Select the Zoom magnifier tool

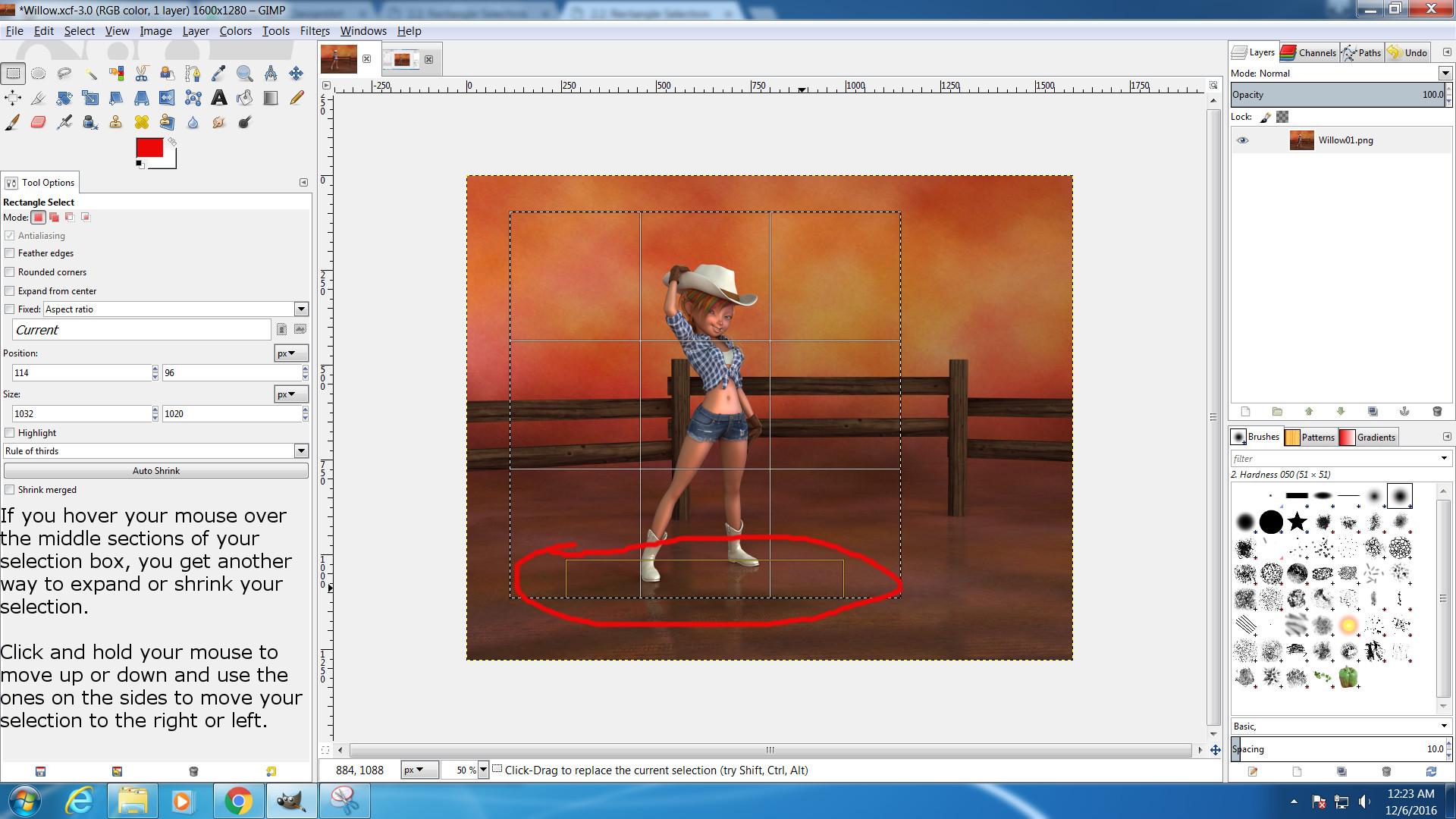click(244, 74)
